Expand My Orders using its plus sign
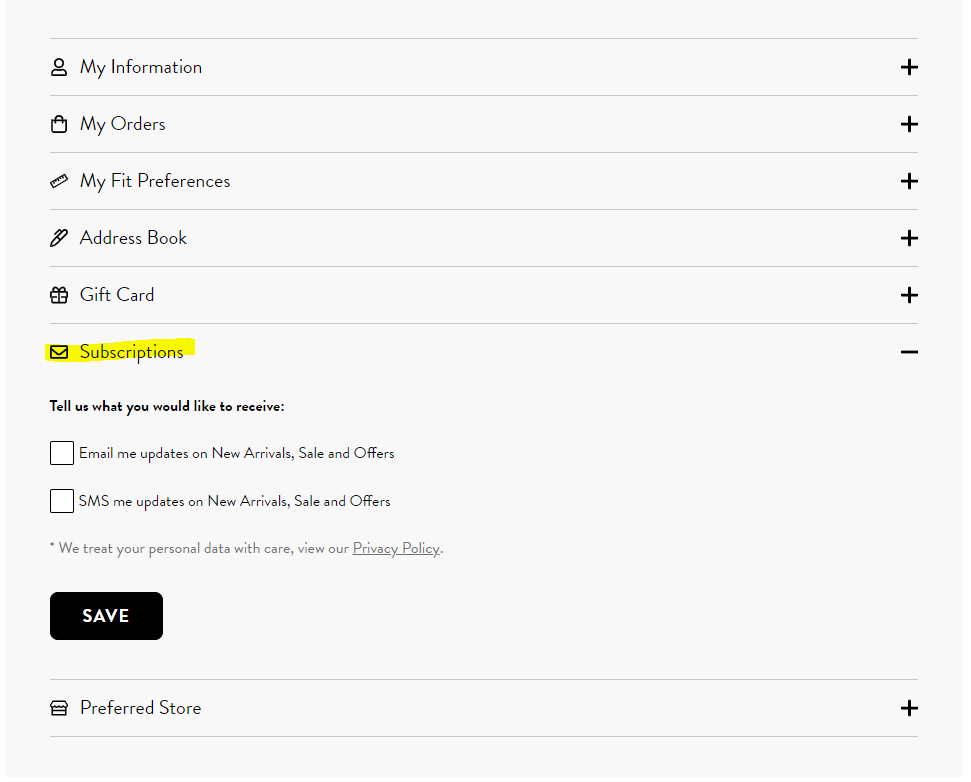Image resolution: width=971 pixels, height=782 pixels. (x=908, y=125)
